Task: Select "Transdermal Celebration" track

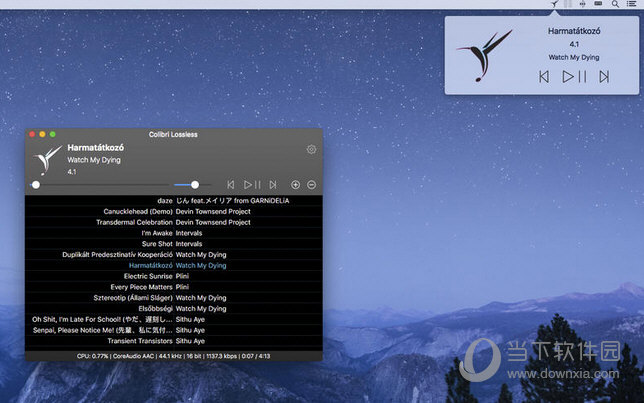Action: coord(174,222)
